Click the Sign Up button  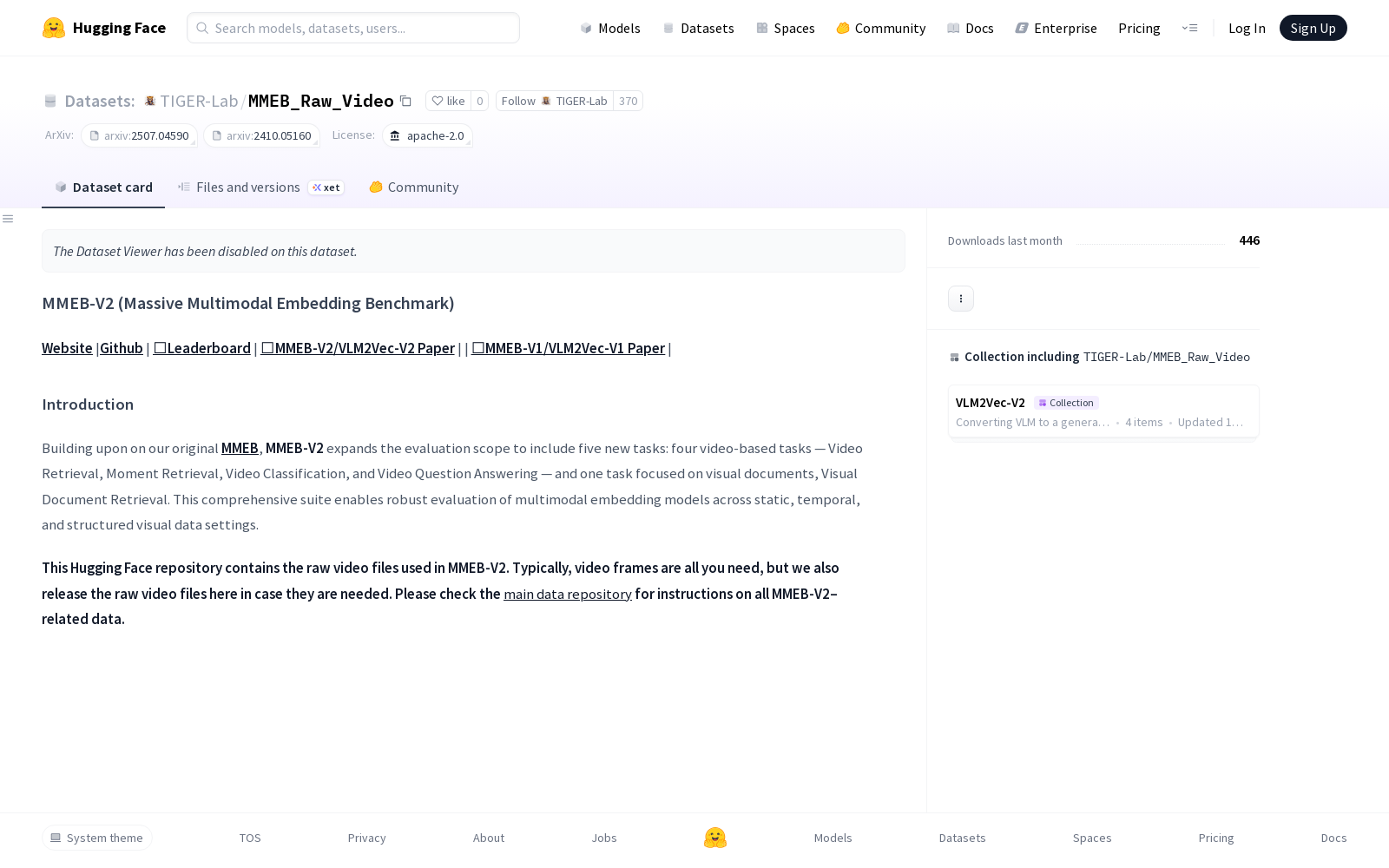(1313, 28)
